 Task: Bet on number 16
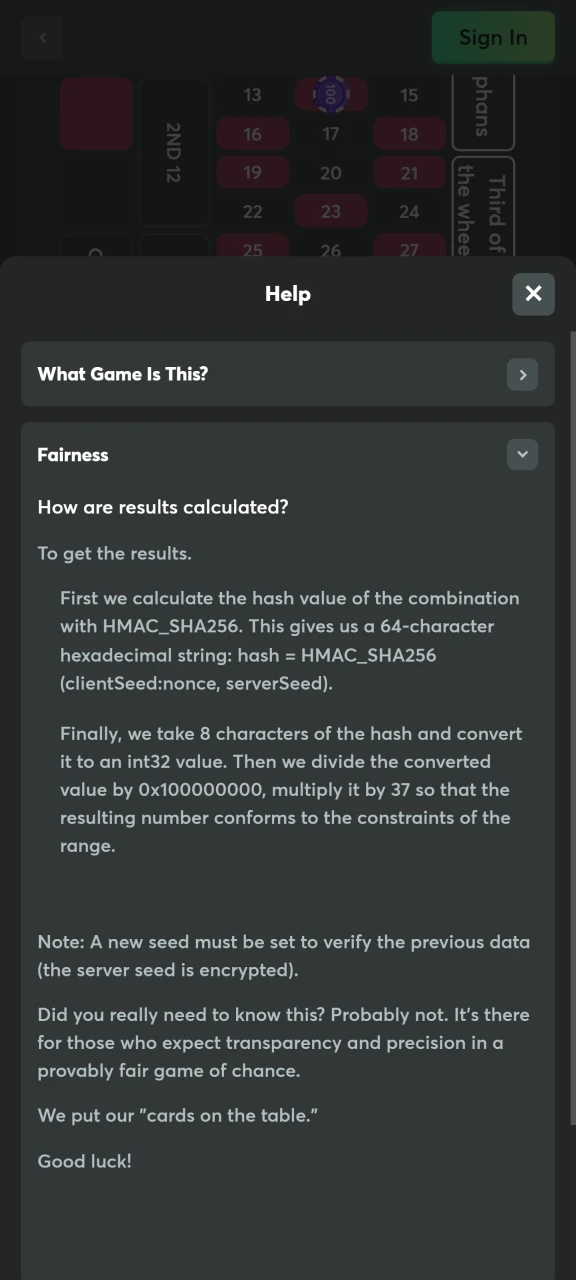(252, 134)
